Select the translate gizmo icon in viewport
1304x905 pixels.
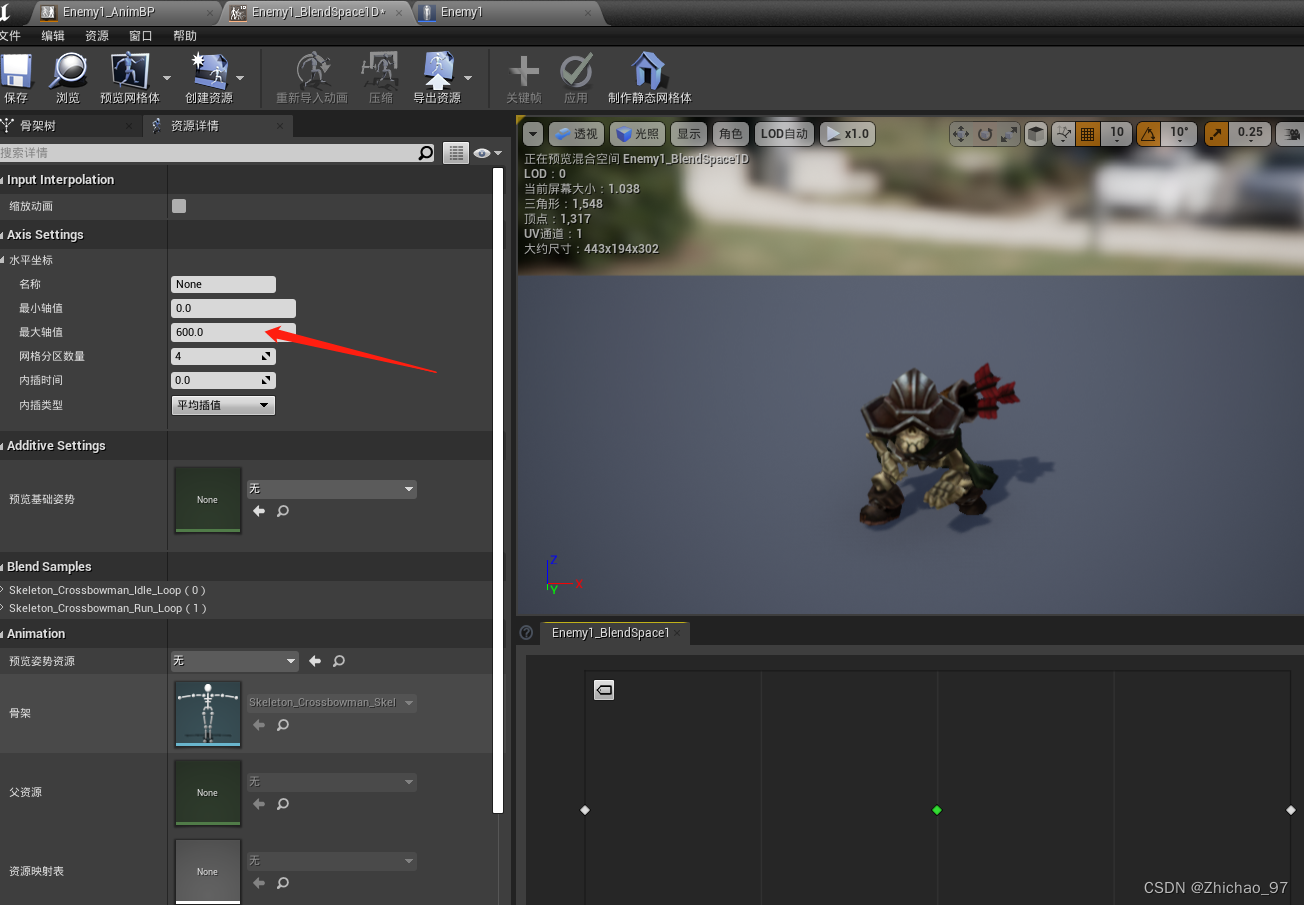tap(960, 133)
